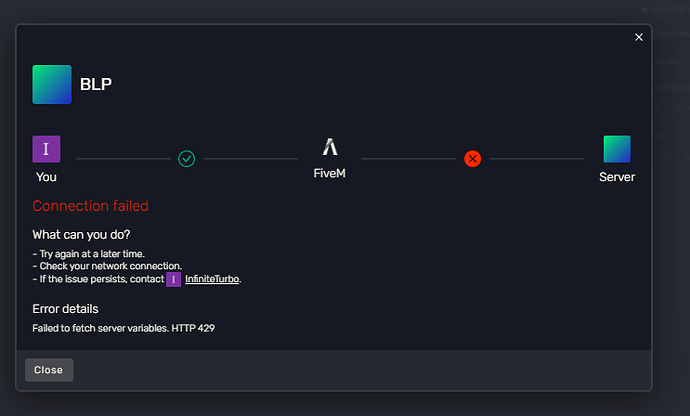Click the 'FiveM' label text
690x416 pixels.
click(x=330, y=173)
